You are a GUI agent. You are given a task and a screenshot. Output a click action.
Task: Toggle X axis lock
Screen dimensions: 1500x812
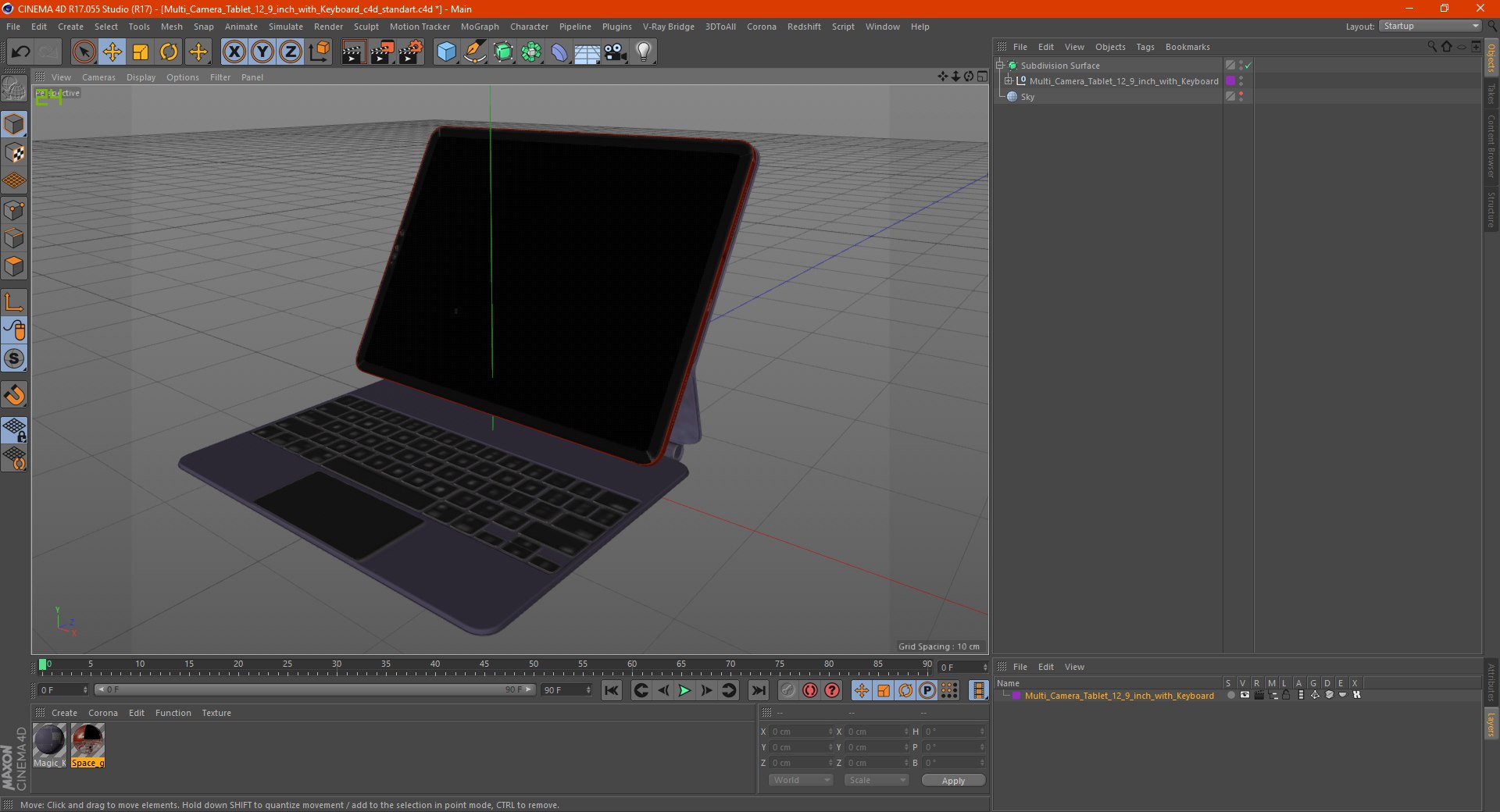click(x=234, y=52)
